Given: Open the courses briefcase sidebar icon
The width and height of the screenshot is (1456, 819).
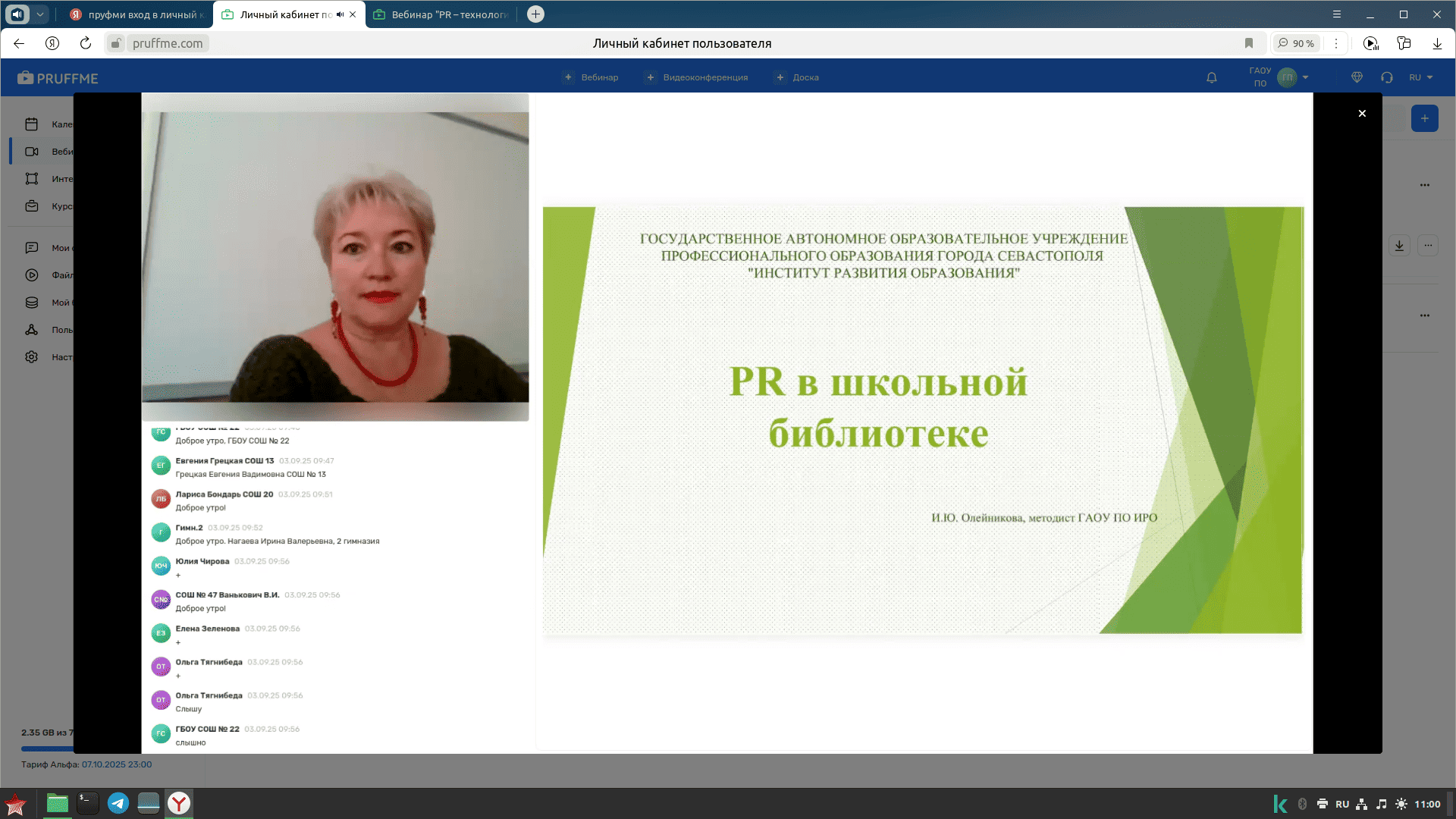Looking at the screenshot, I should [32, 206].
